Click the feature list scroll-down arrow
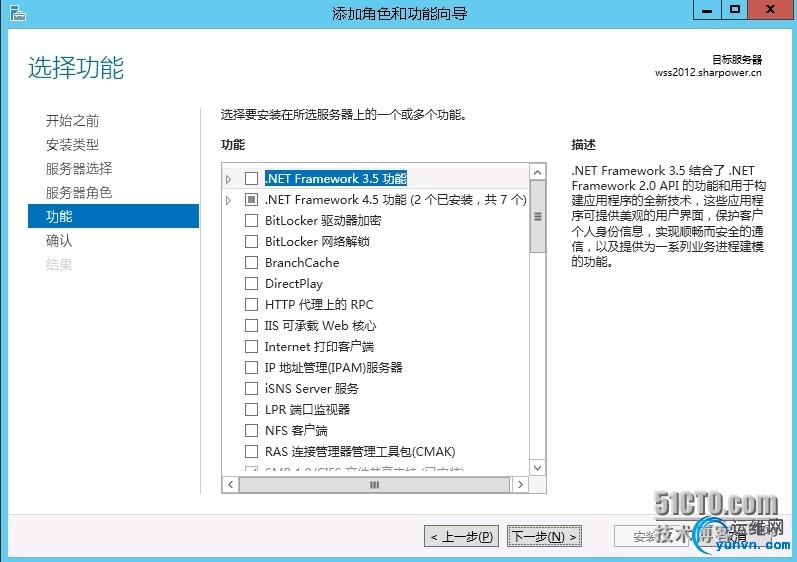The height and width of the screenshot is (562, 797). 537,467
